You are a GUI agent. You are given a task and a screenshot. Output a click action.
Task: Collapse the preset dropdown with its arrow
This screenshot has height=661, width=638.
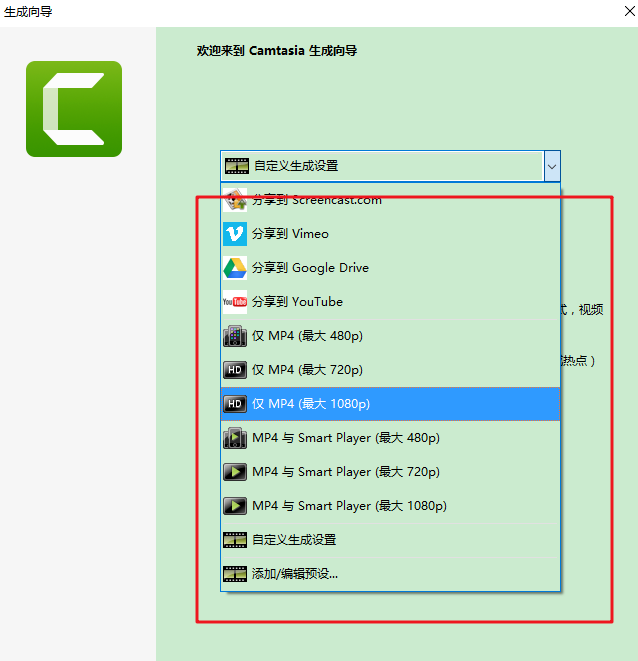pos(552,166)
